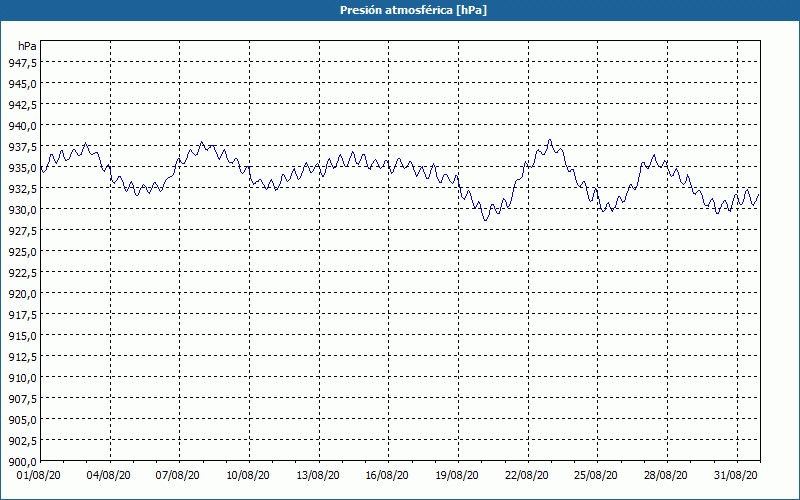Click the 930,0 y-axis label
Viewport: 800px width, 500px height.
pyautogui.click(x=22, y=210)
